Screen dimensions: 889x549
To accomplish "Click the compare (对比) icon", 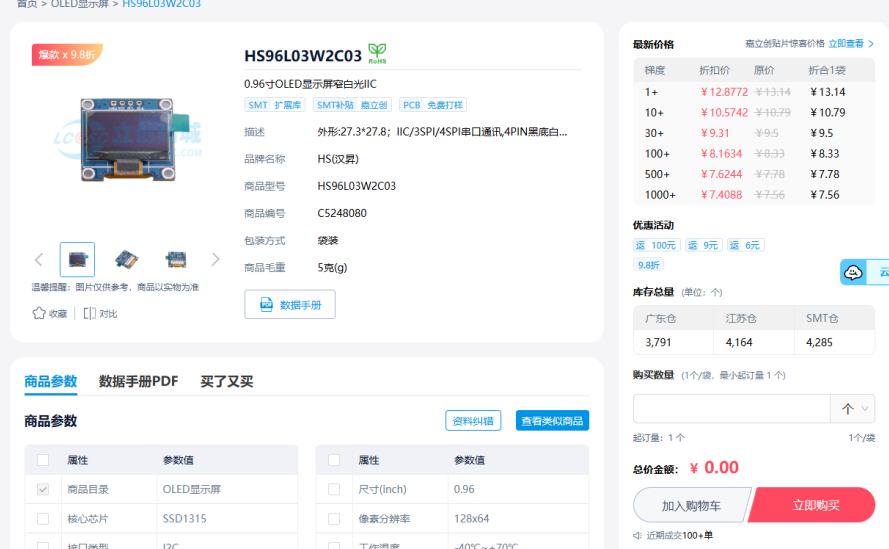I will click(x=89, y=313).
